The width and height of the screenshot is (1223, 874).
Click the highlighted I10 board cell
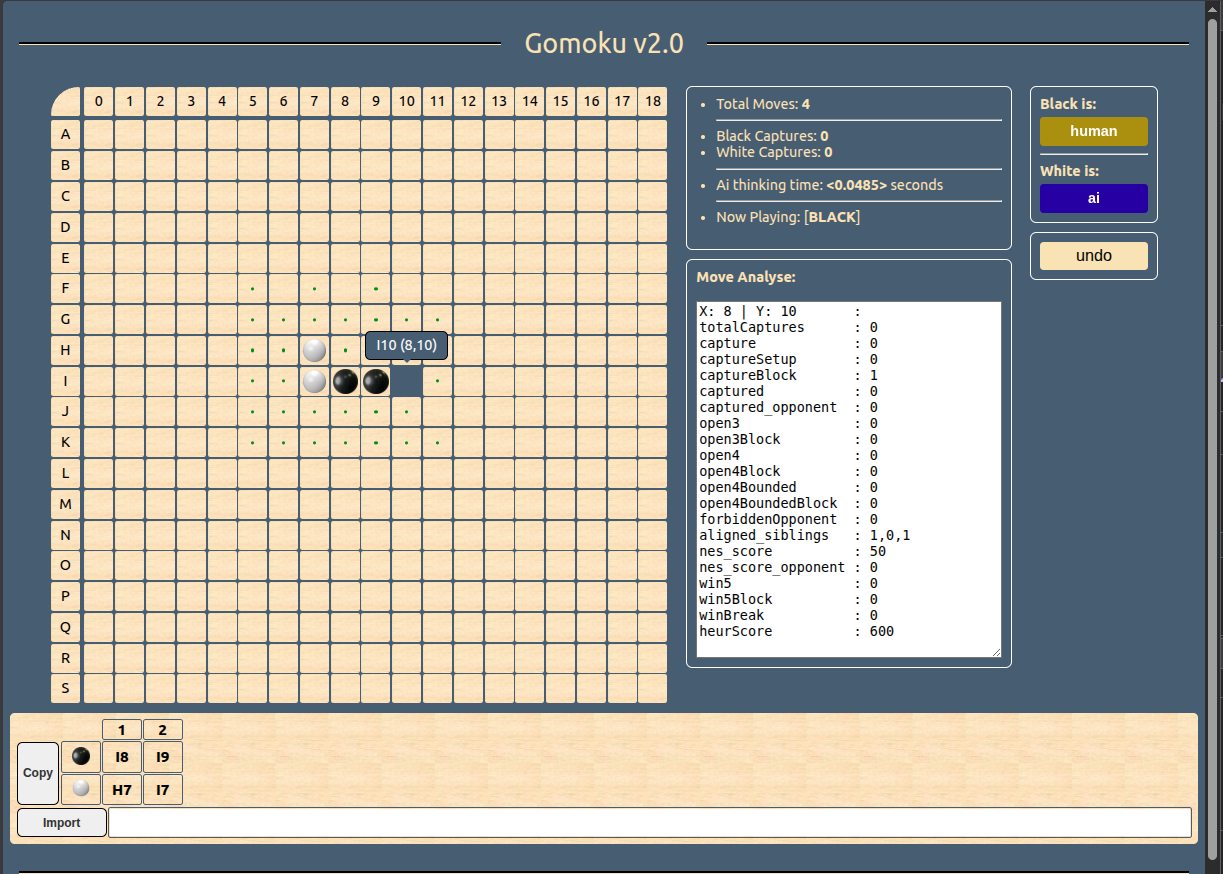406,381
